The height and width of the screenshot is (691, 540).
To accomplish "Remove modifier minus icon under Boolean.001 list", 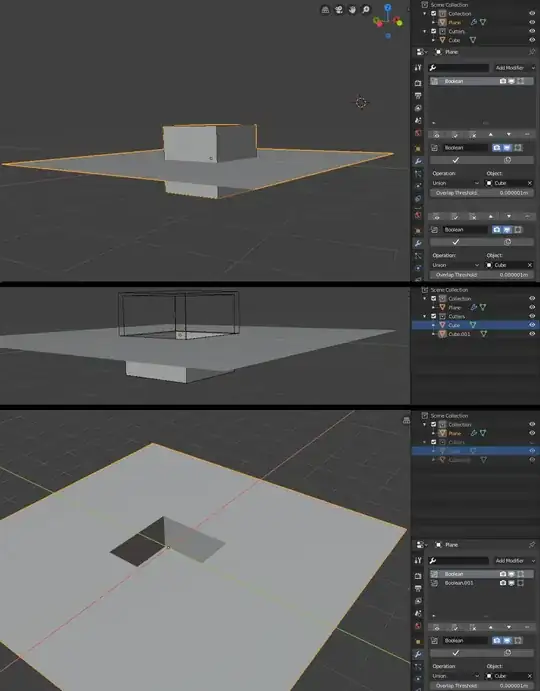I will click(527, 627).
